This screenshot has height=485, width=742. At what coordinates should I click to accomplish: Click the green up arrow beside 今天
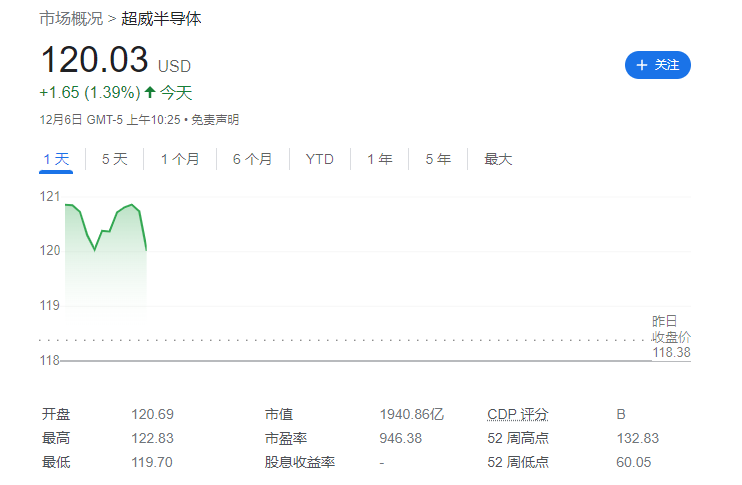click(150, 93)
